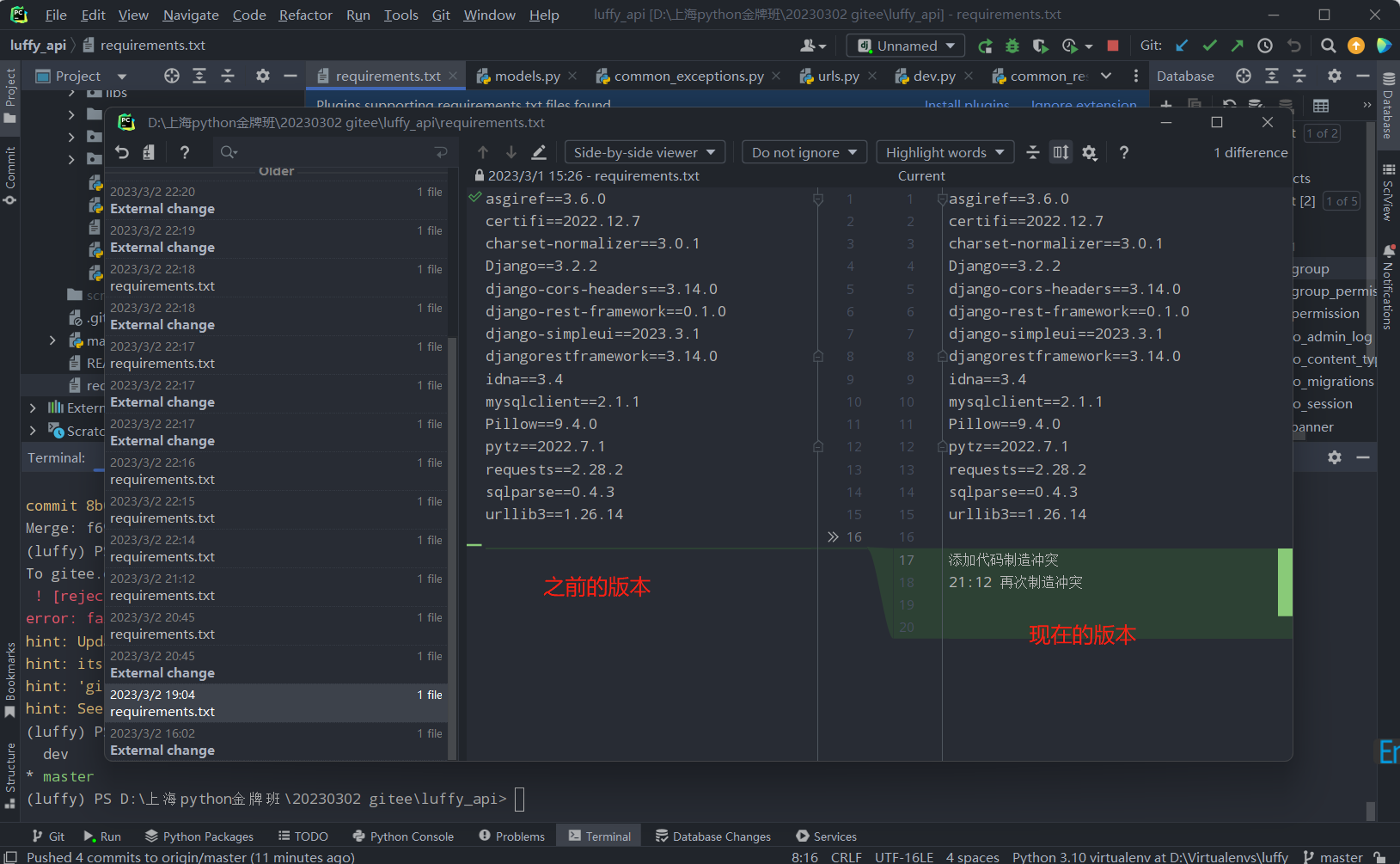Click UTF-16LE encoding in status bar
Viewport: 1400px width, 864px height.
(904, 857)
